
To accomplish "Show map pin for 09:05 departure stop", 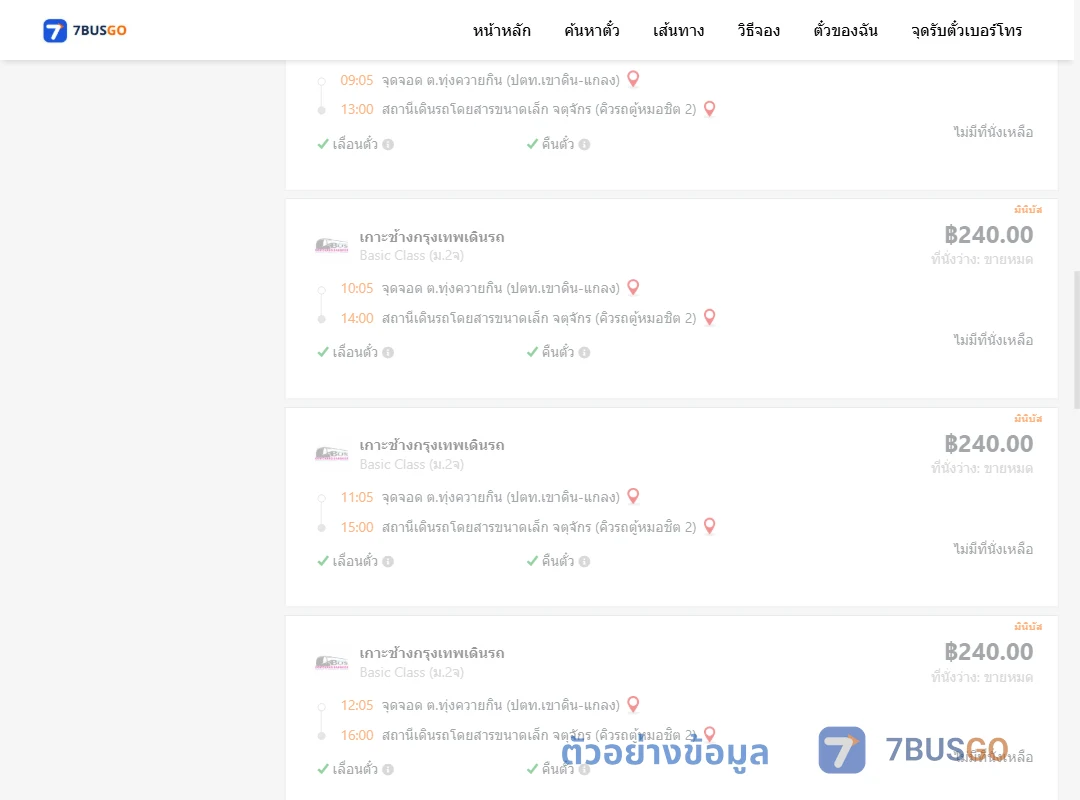I will 633,79.
